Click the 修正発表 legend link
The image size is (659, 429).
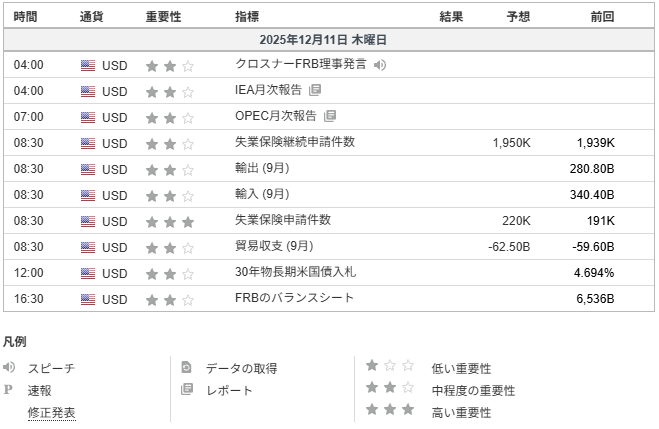51,412
